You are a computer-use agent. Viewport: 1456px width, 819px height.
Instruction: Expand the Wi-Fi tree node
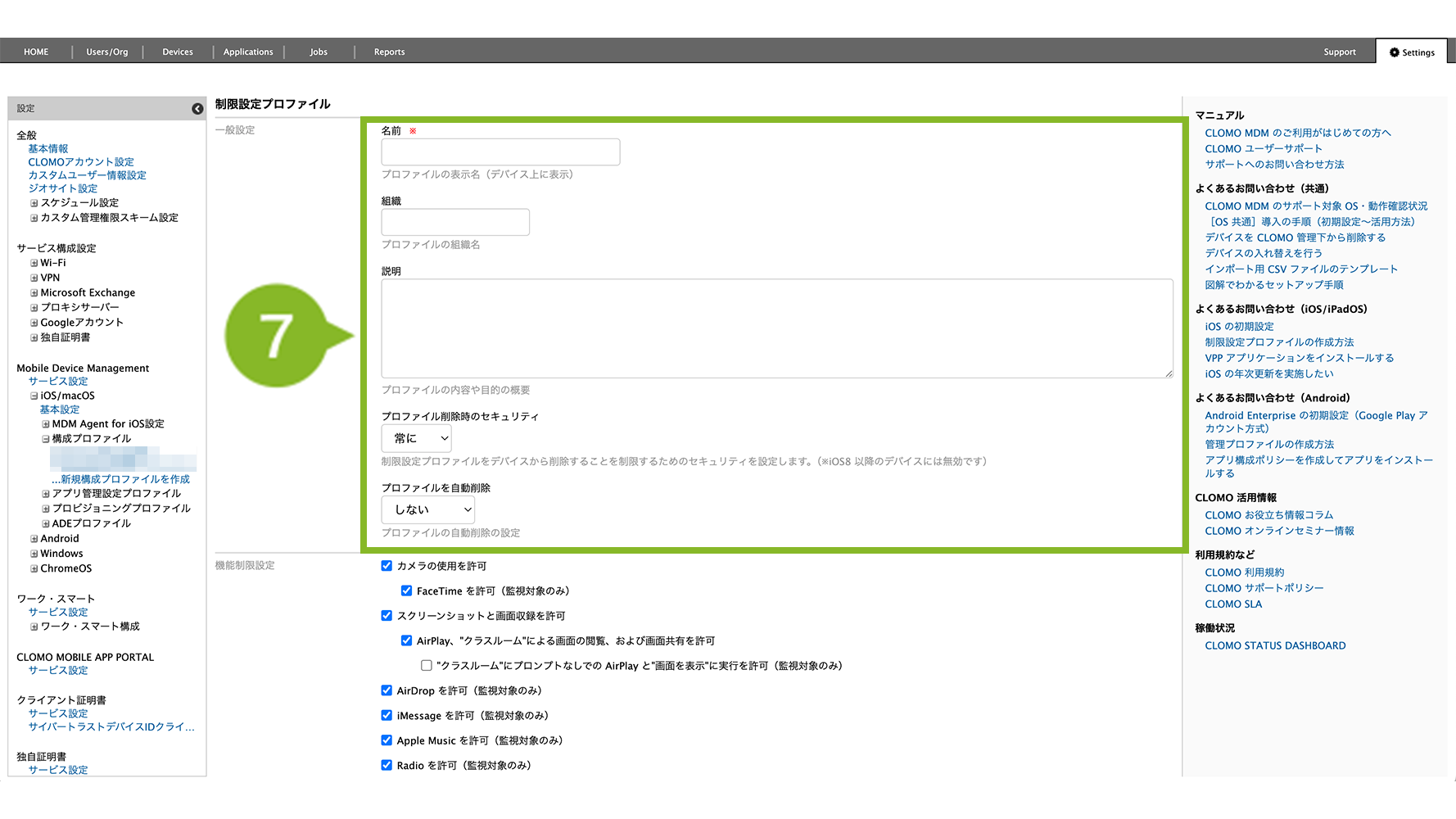click(34, 263)
